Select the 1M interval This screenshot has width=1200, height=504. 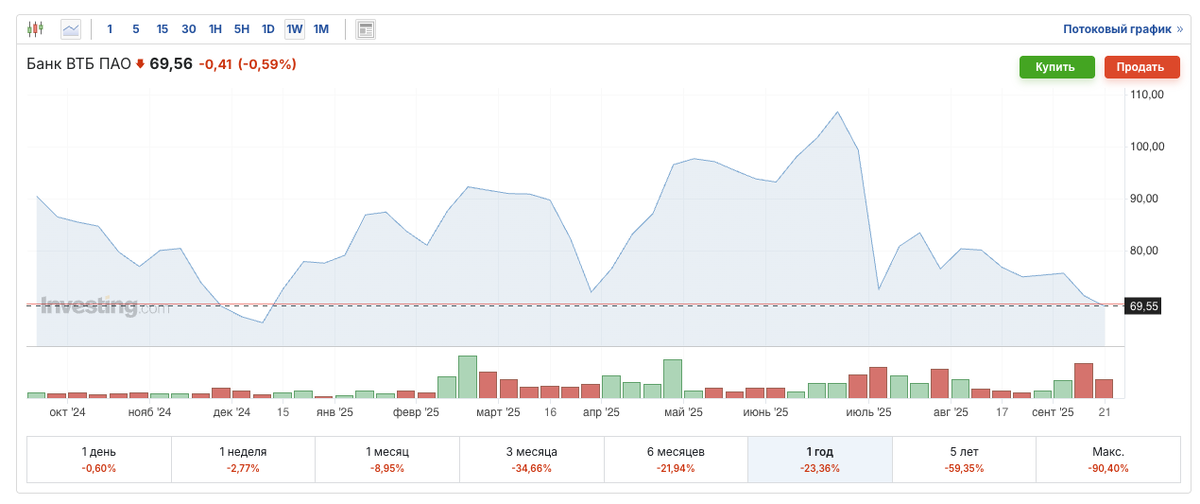[321, 29]
